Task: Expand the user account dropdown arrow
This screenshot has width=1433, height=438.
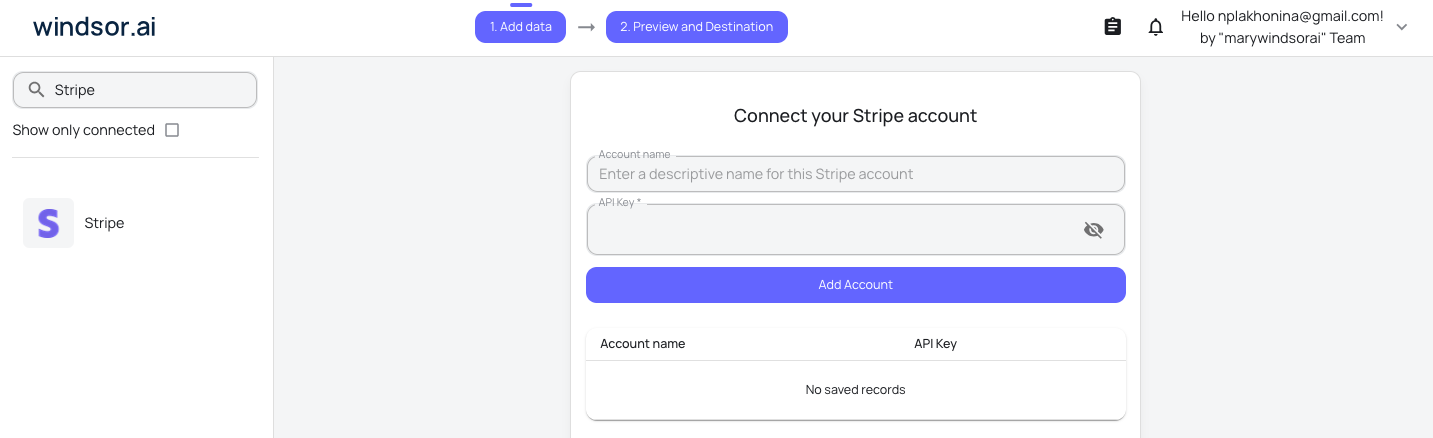Action: (x=1401, y=27)
